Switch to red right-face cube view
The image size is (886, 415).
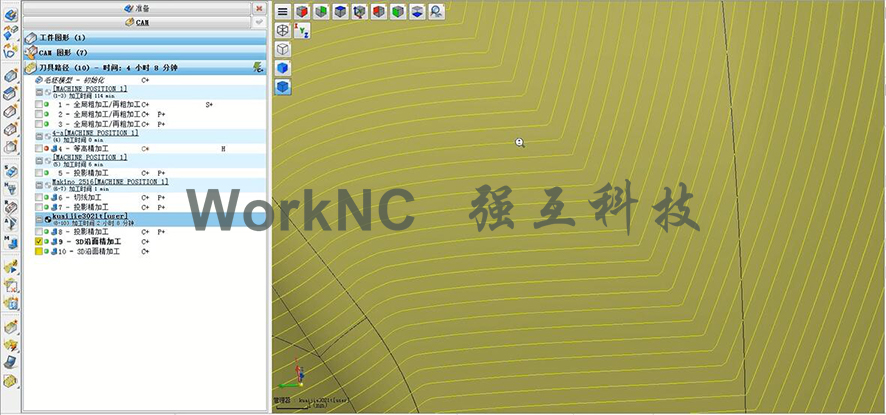coord(302,11)
